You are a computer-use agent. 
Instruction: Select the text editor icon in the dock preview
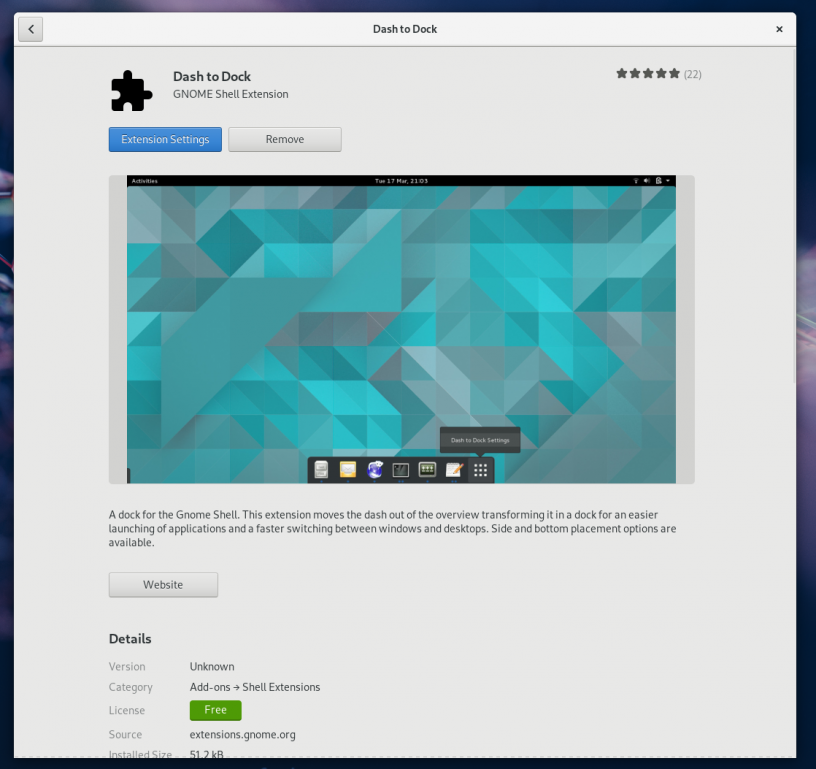(x=454, y=469)
